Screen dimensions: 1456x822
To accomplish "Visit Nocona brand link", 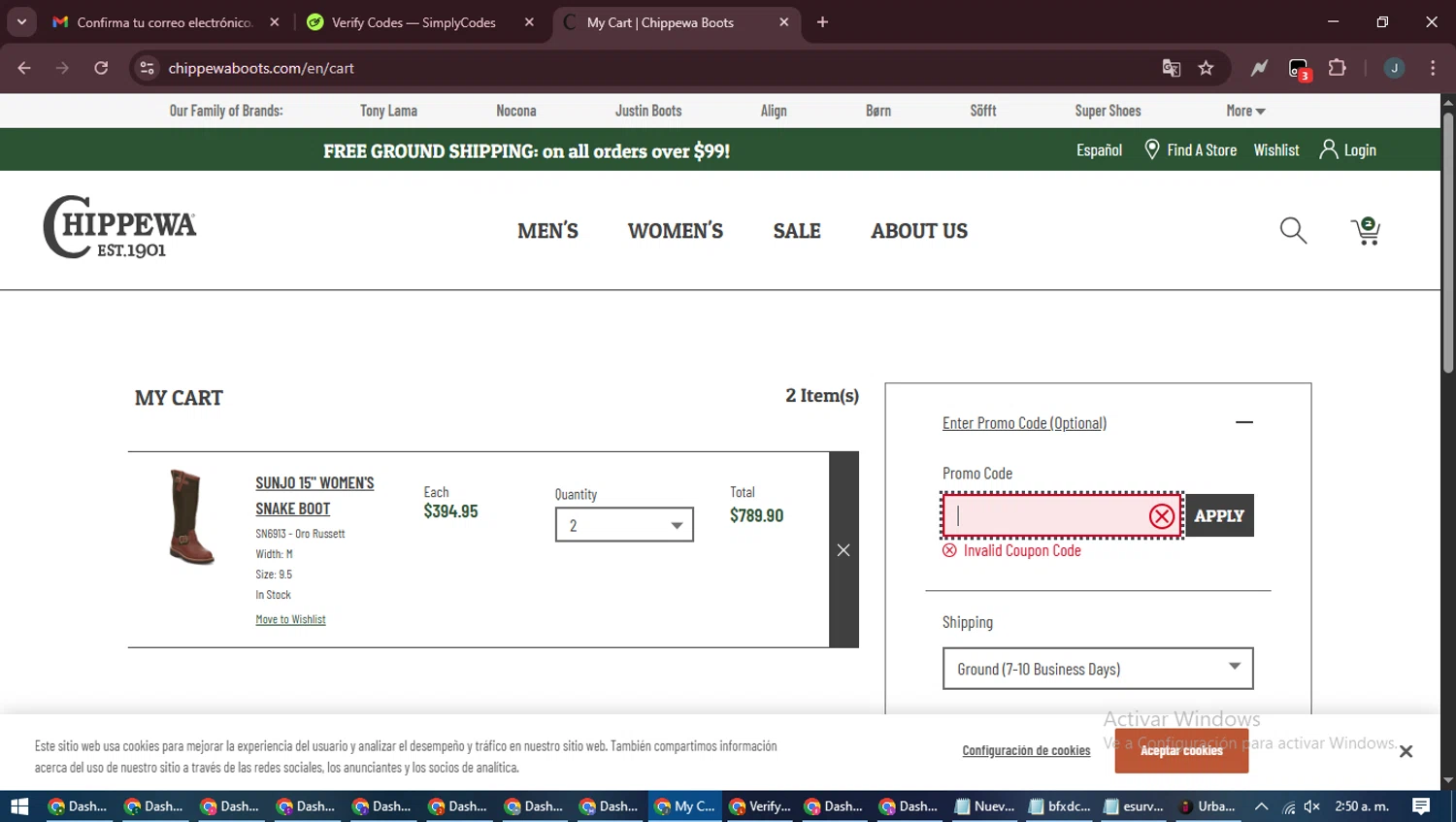I will [x=516, y=111].
